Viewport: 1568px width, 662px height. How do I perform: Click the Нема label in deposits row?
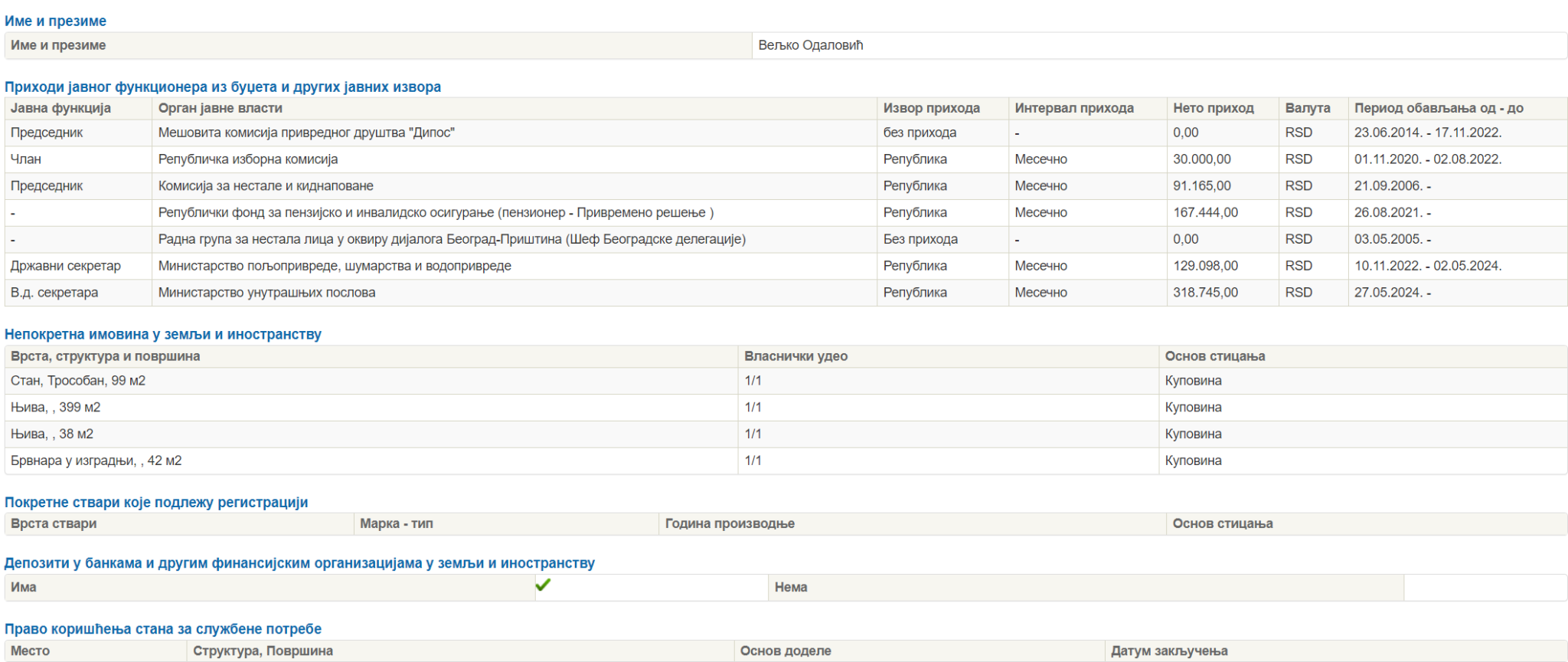791,587
